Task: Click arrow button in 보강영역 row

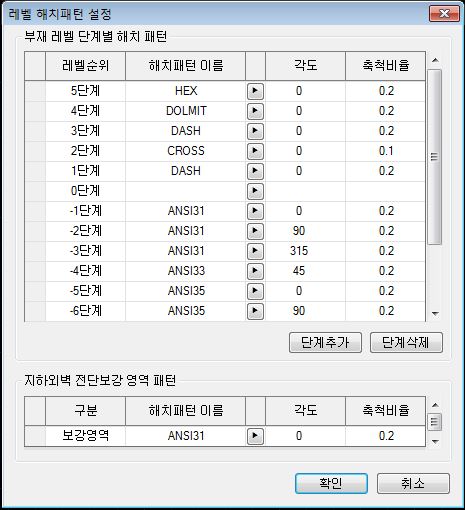Action: (255, 436)
